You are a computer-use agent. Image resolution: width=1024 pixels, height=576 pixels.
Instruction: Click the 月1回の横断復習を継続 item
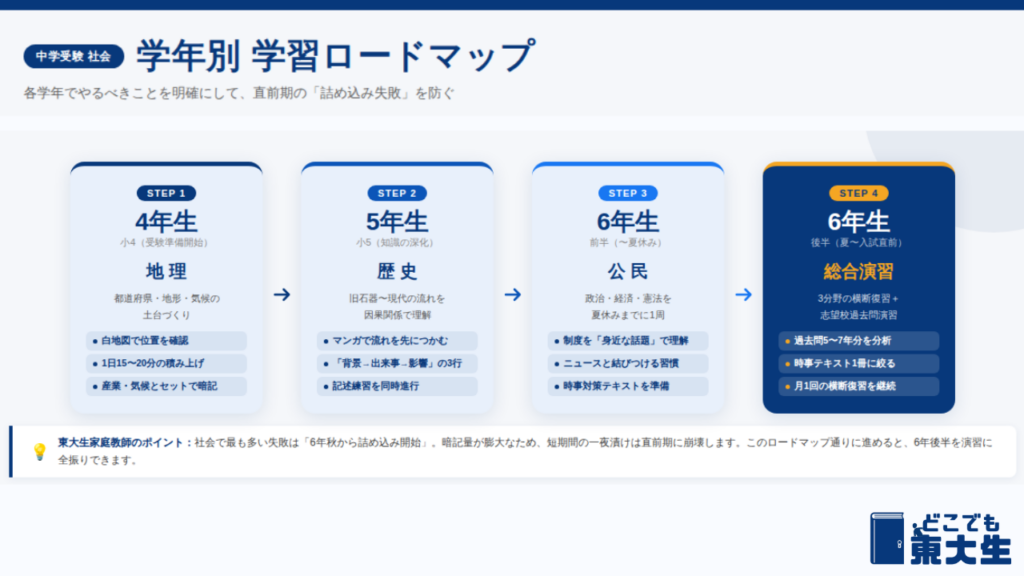tap(859, 386)
